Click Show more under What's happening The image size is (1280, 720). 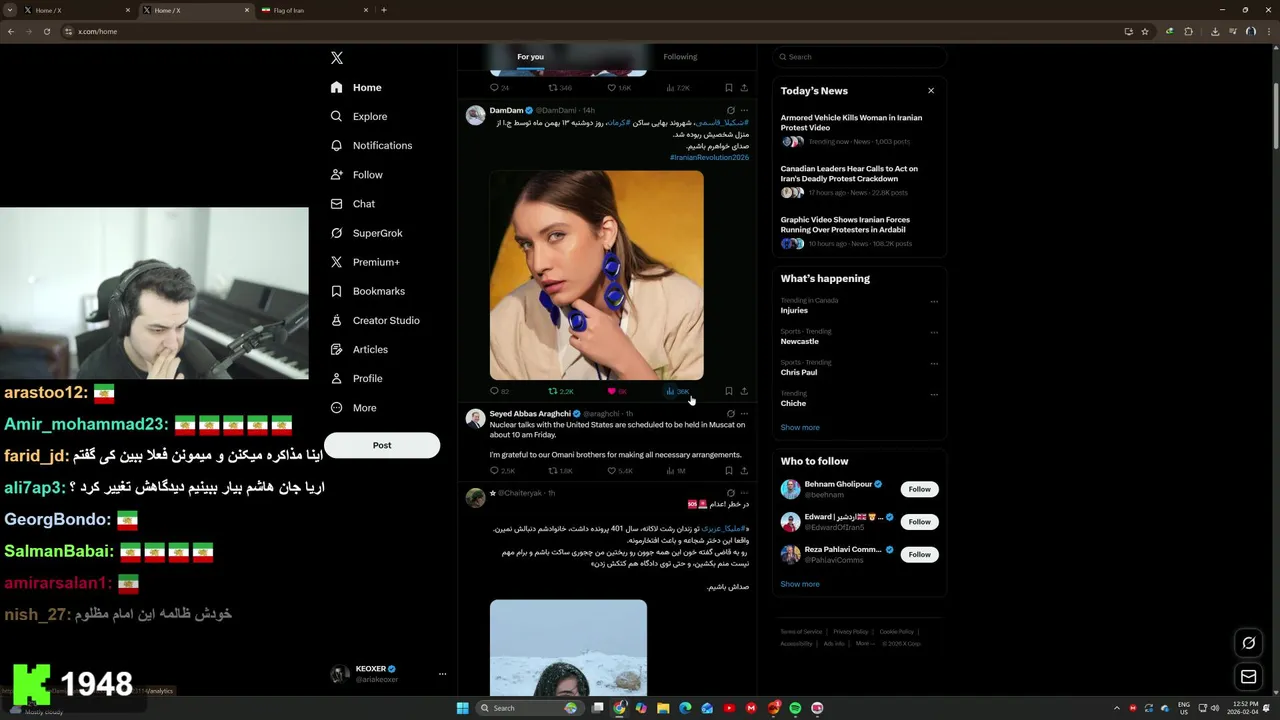(800, 427)
